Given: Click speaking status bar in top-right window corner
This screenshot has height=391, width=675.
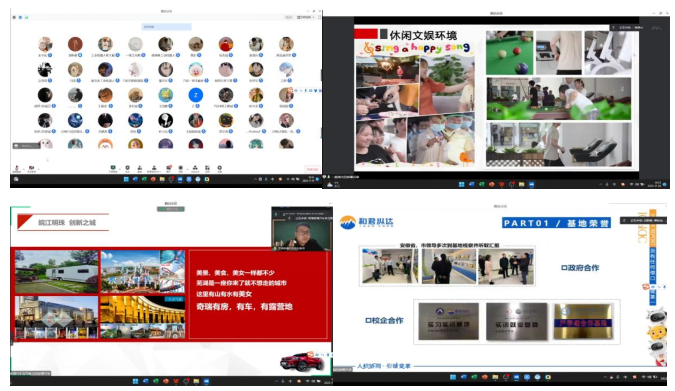Looking at the screenshot, I should tap(628, 27).
